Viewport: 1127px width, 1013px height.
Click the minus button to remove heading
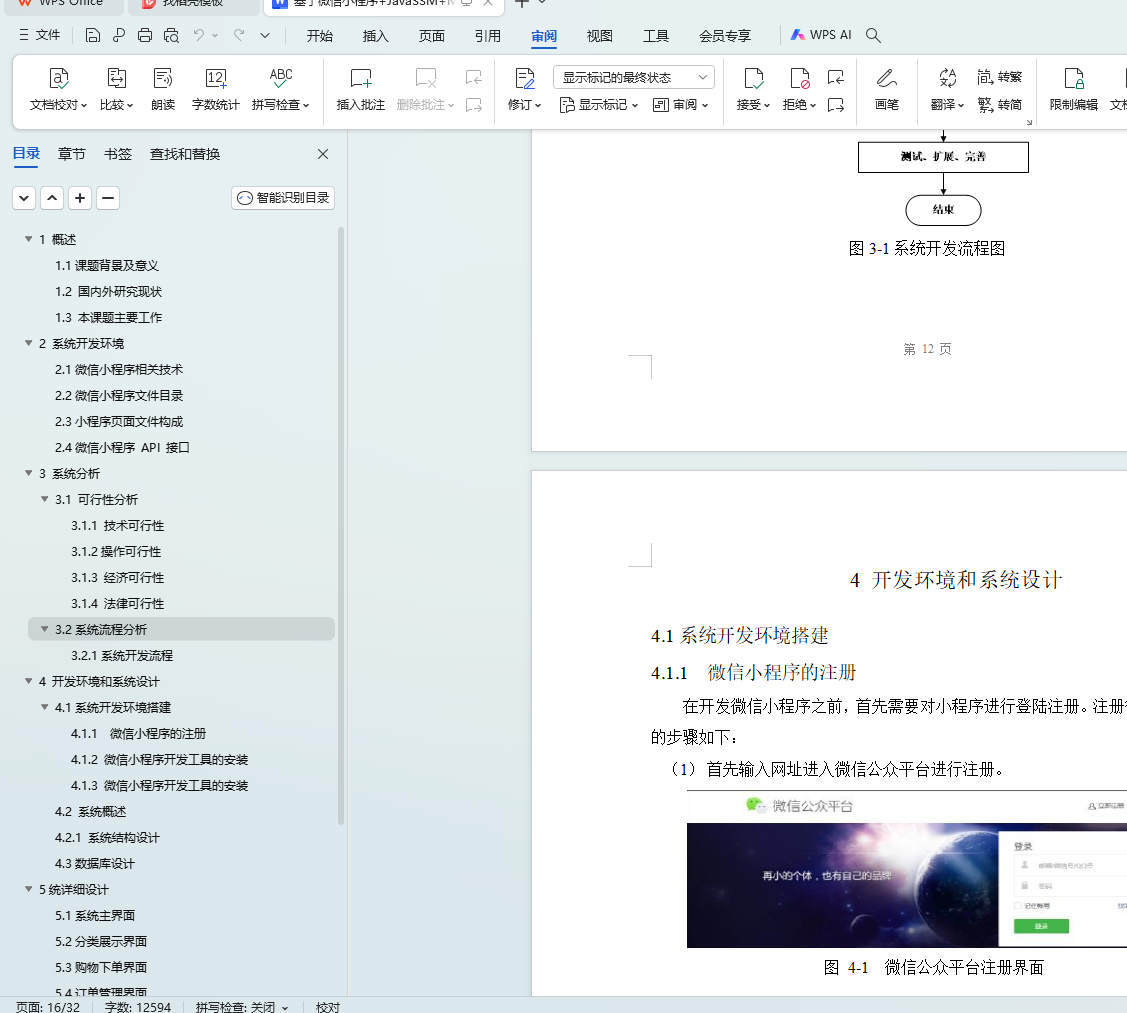pyautogui.click(x=108, y=198)
